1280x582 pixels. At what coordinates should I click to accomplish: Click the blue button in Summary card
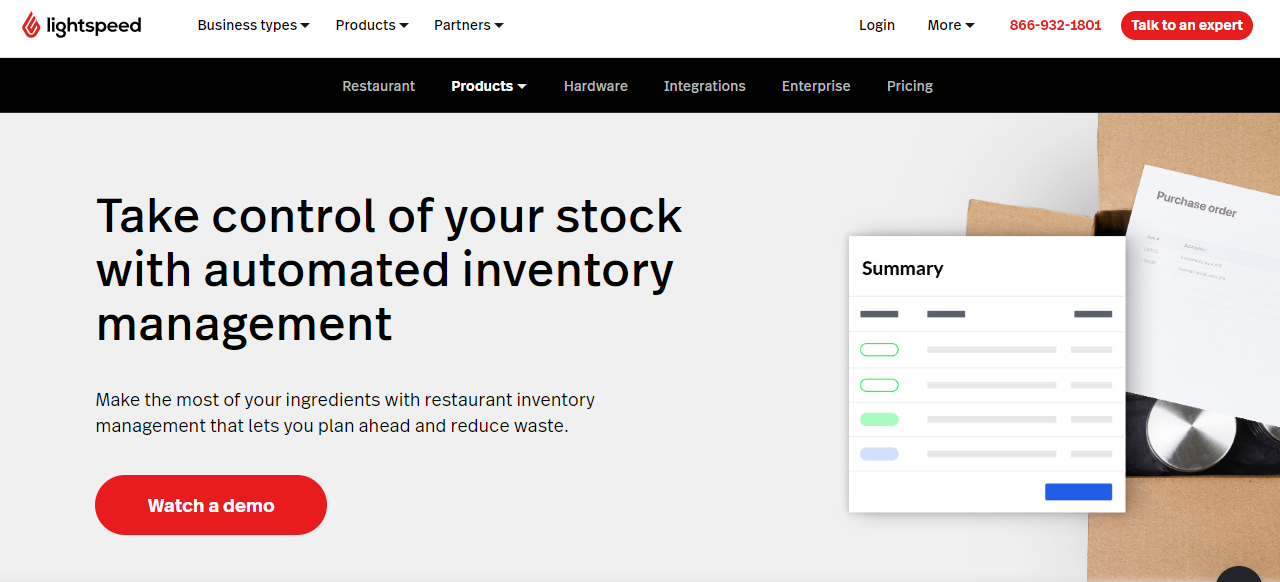click(1078, 492)
